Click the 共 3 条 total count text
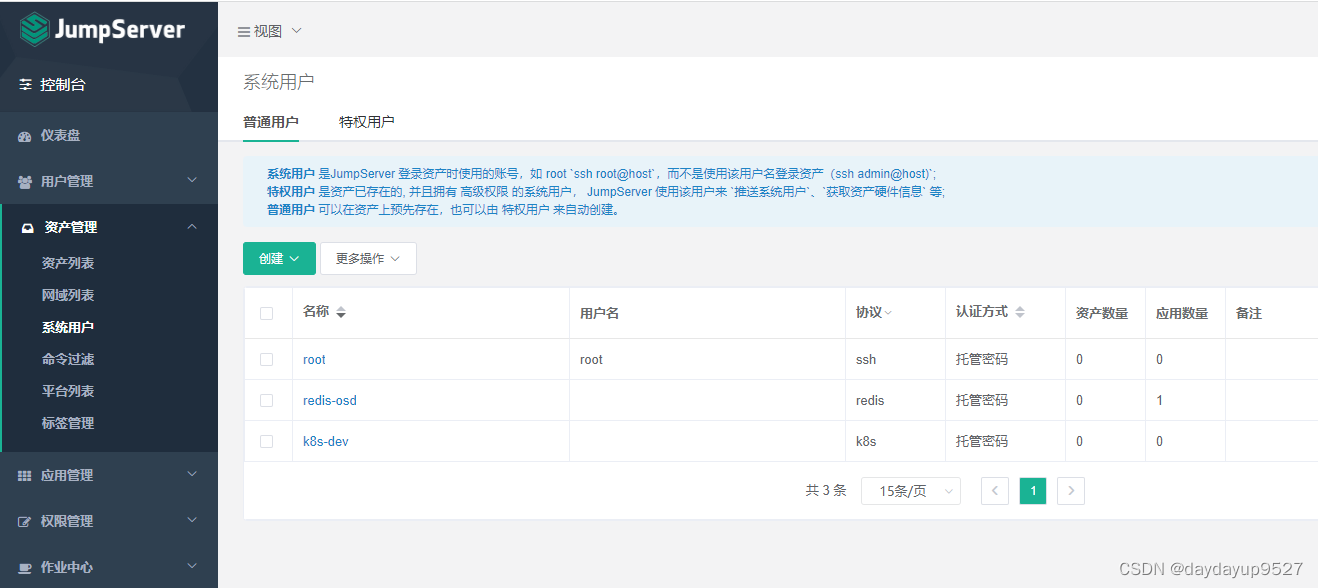Image resolution: width=1318 pixels, height=588 pixels. (x=826, y=491)
